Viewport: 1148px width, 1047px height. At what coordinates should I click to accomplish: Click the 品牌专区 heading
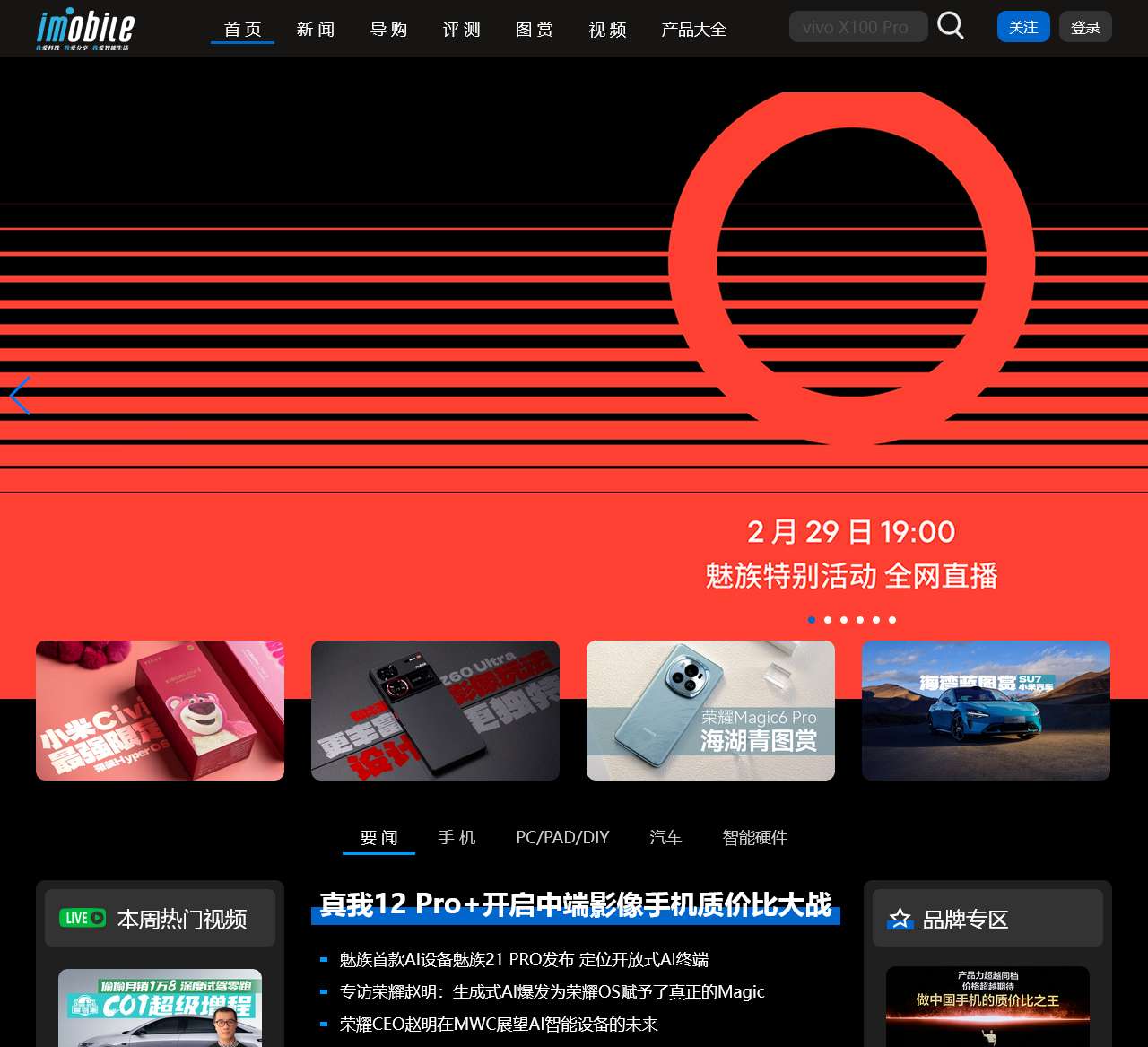click(966, 919)
